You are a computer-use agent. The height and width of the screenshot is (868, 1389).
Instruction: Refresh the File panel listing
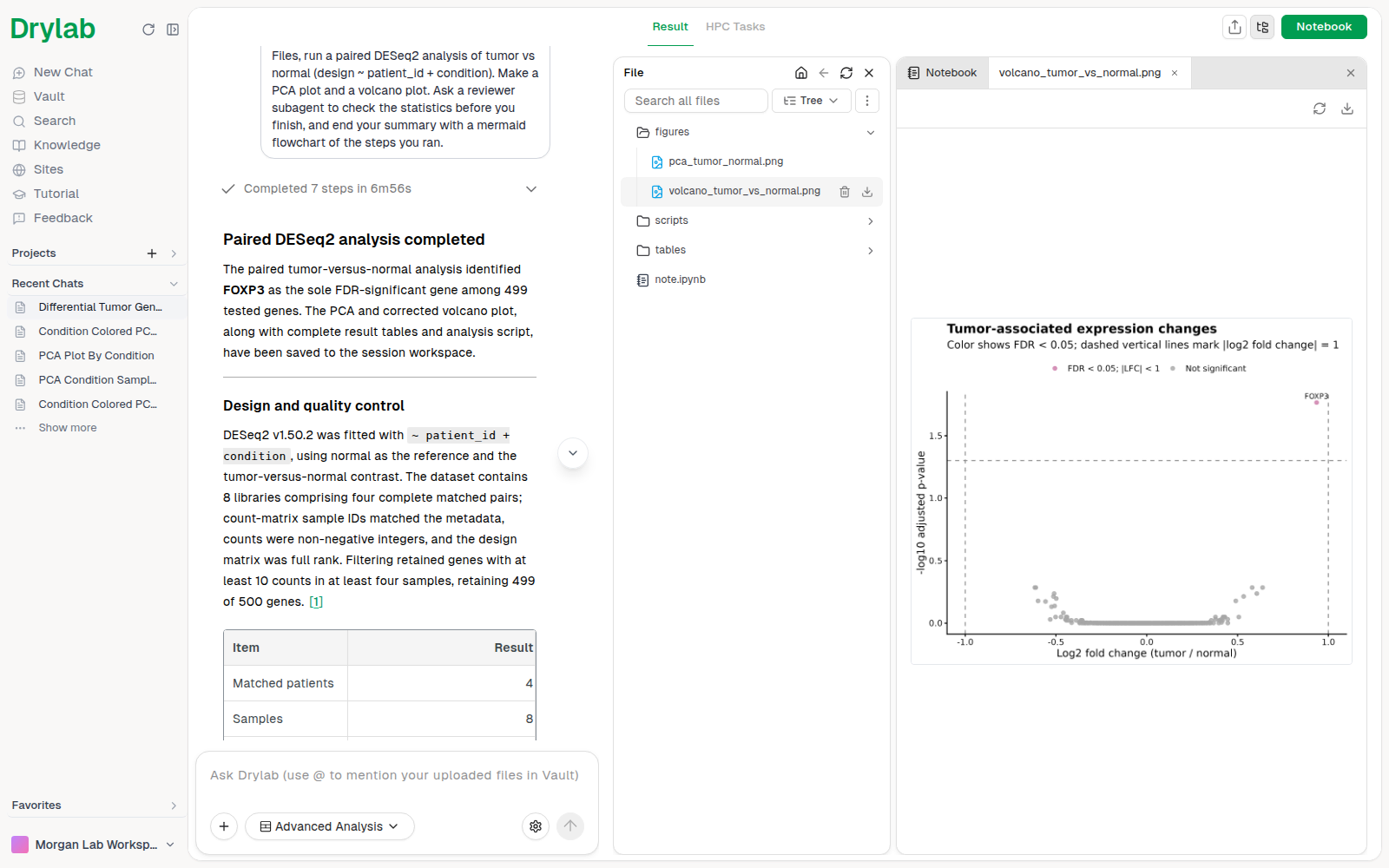click(x=846, y=73)
